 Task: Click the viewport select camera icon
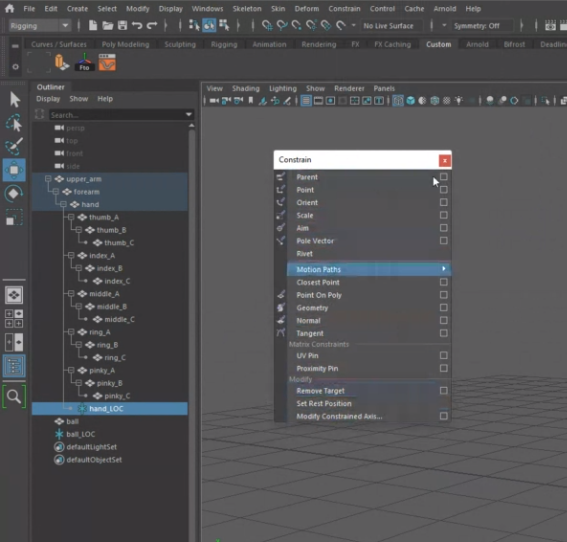click(x=214, y=101)
